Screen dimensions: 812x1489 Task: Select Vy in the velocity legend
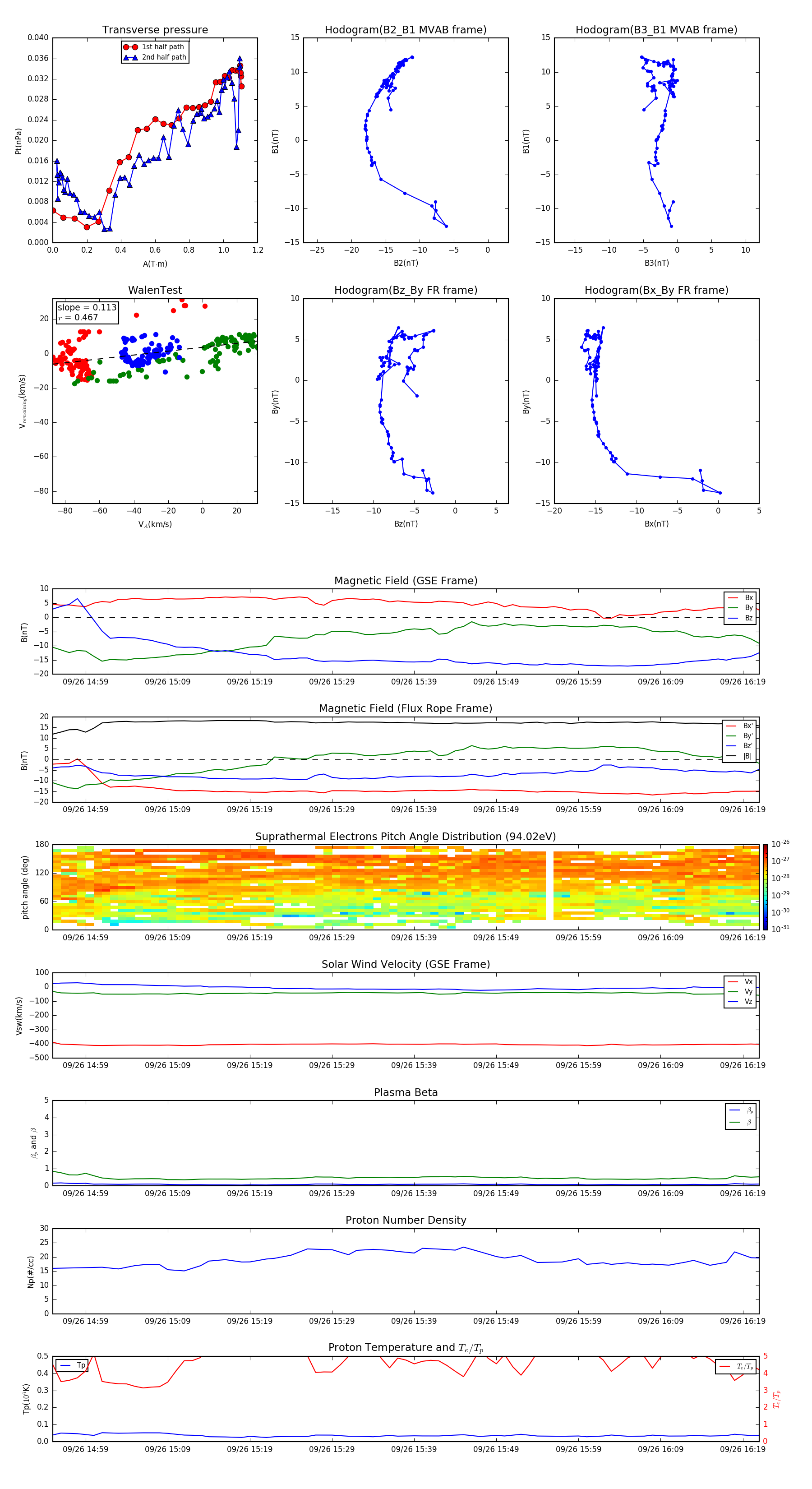coord(740,991)
